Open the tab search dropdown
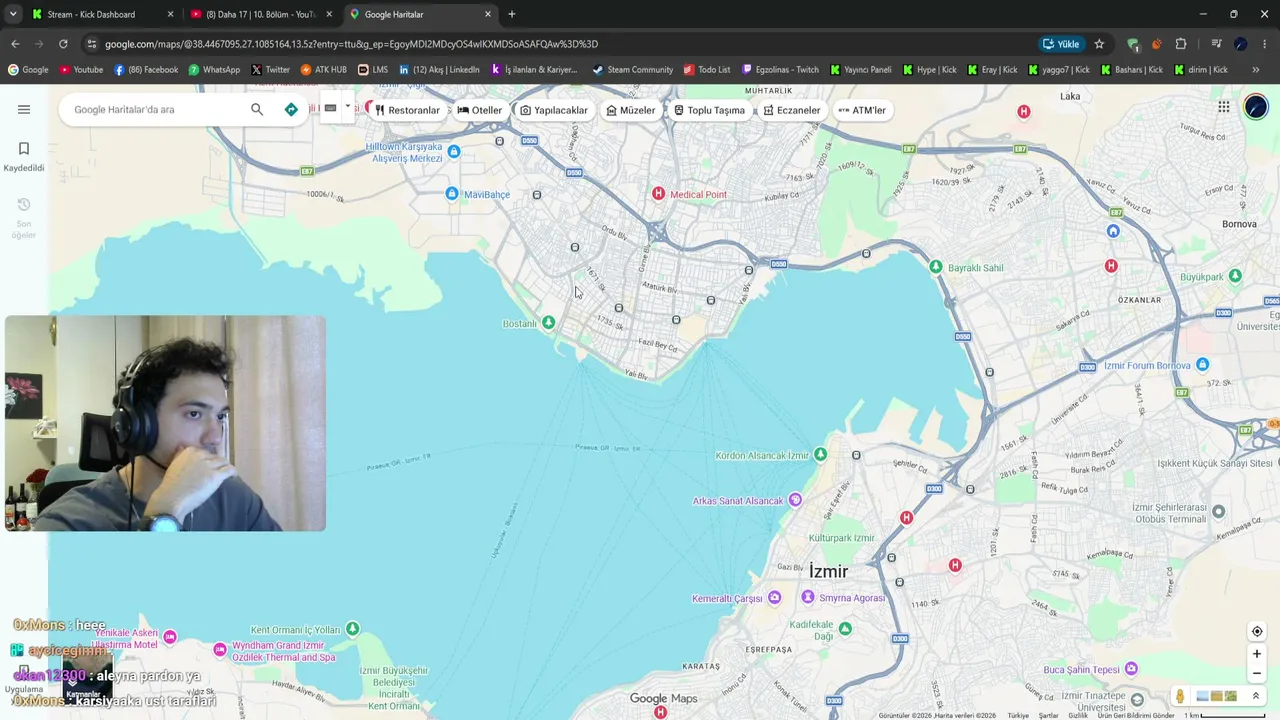This screenshot has width=1280, height=720. 13,14
